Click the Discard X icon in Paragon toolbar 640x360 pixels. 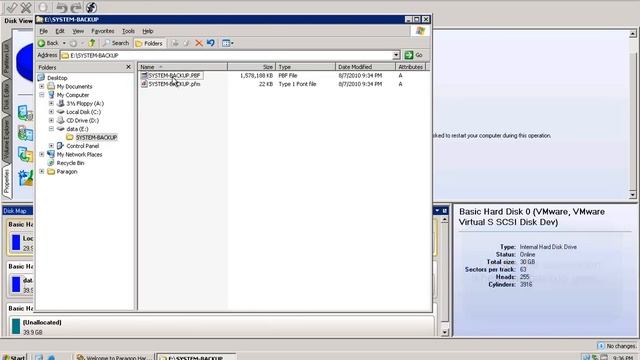click(26, 7)
